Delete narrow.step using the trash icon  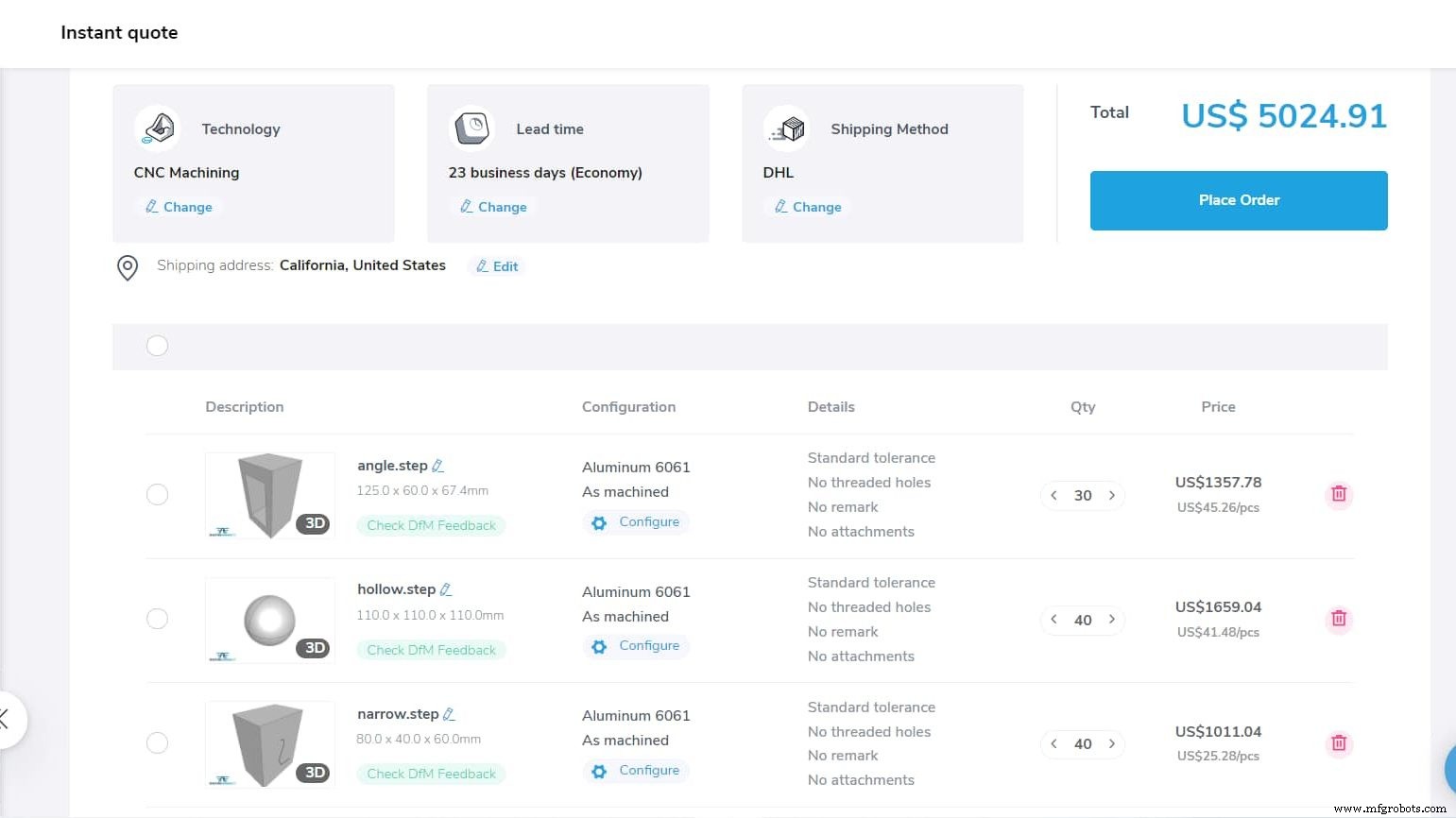1339,743
